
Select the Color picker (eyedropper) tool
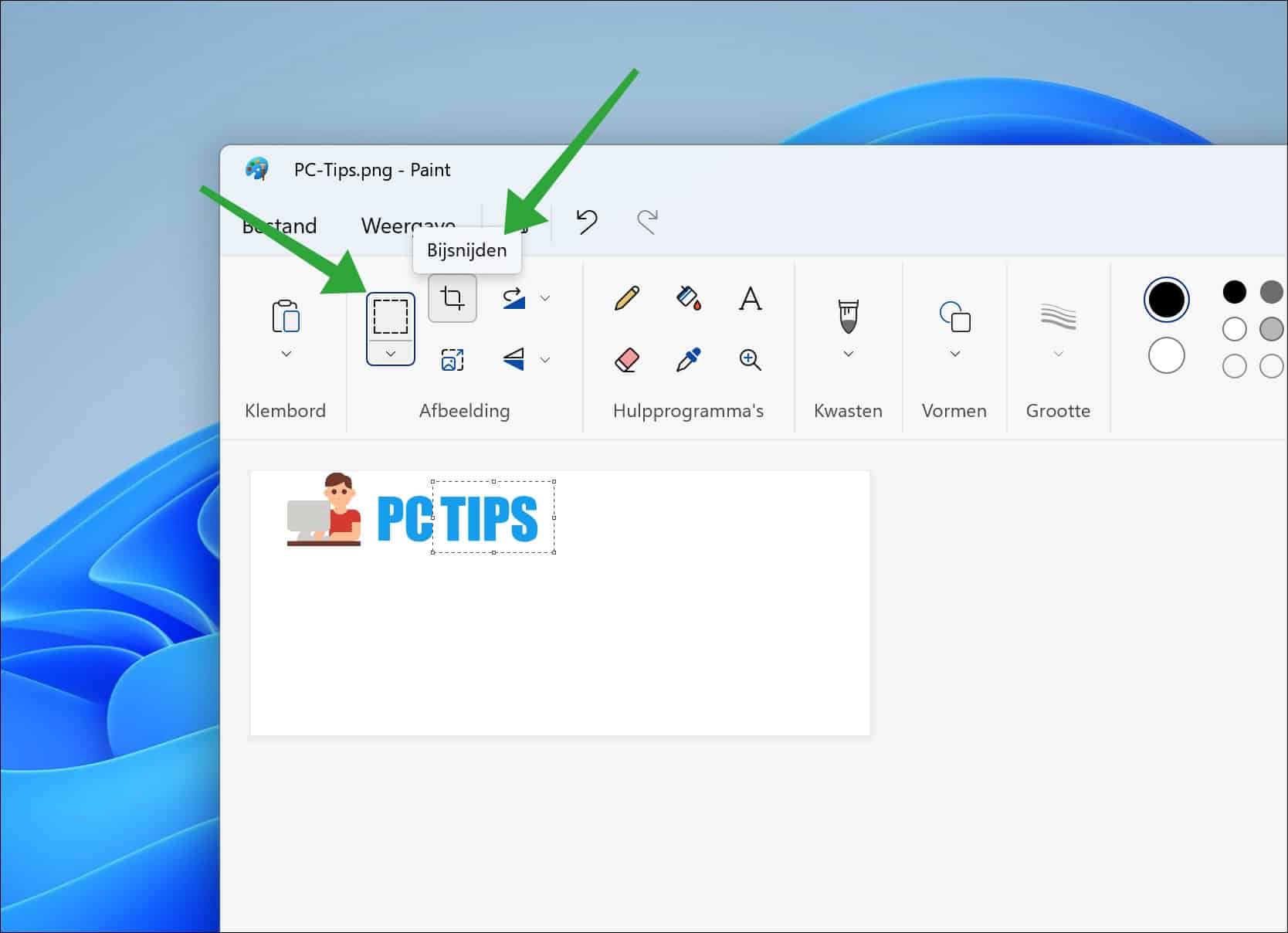689,359
